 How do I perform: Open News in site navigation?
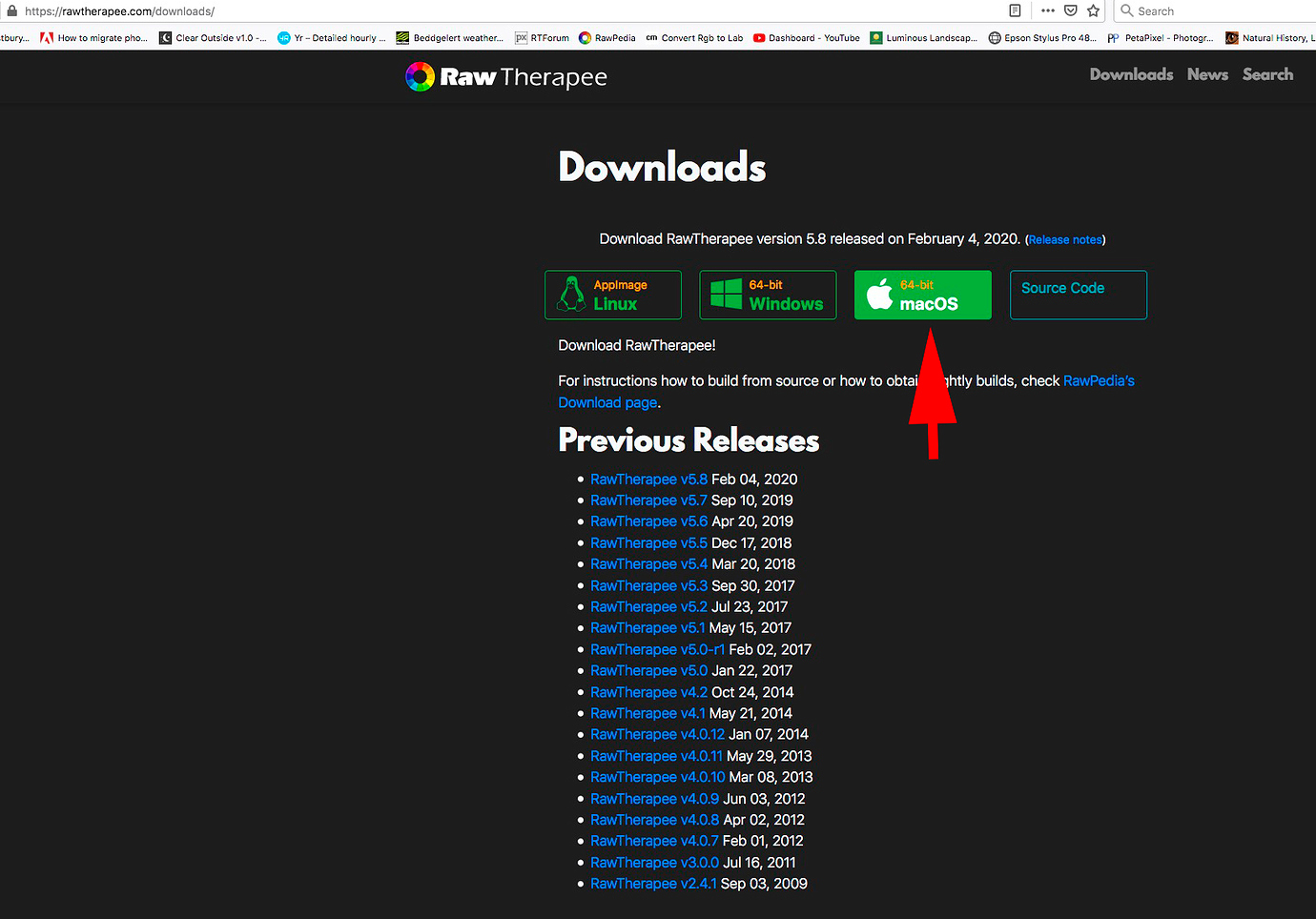coord(1207,74)
